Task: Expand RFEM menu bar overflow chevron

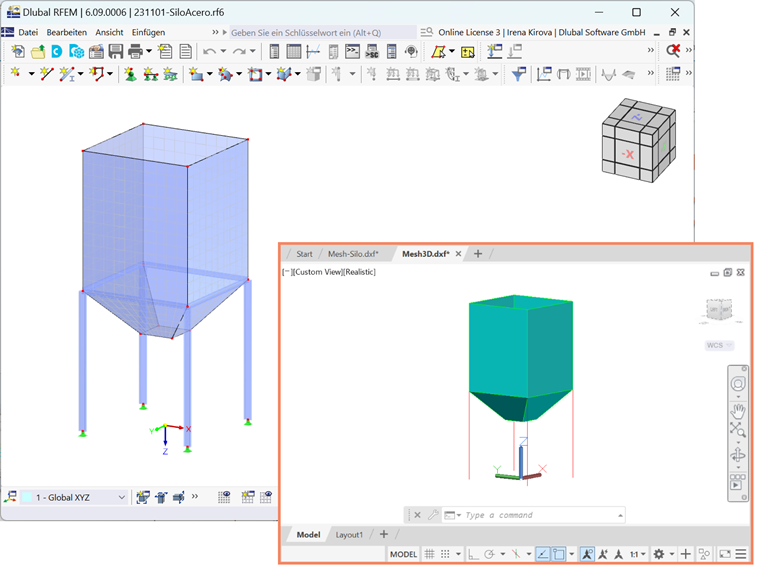Action: click(215, 32)
